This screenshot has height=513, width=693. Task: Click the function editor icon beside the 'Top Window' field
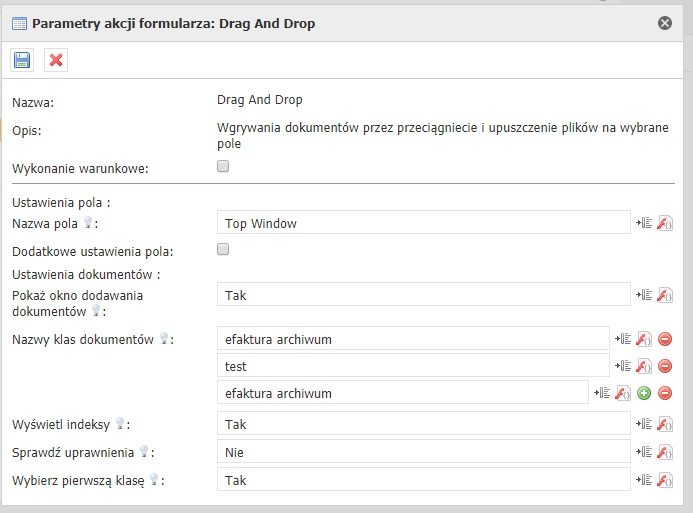point(664,223)
